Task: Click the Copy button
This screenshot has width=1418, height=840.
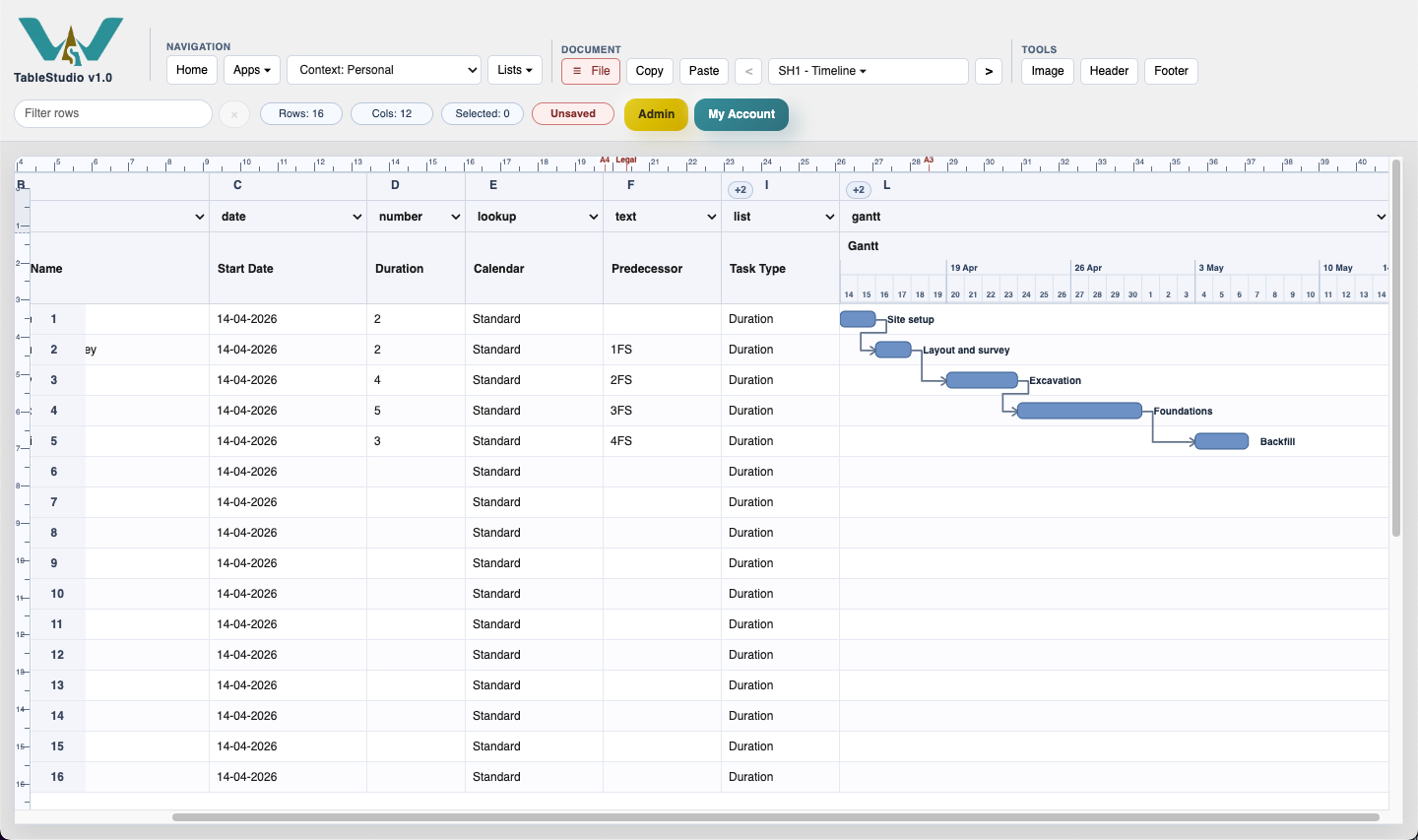Action: [x=650, y=71]
